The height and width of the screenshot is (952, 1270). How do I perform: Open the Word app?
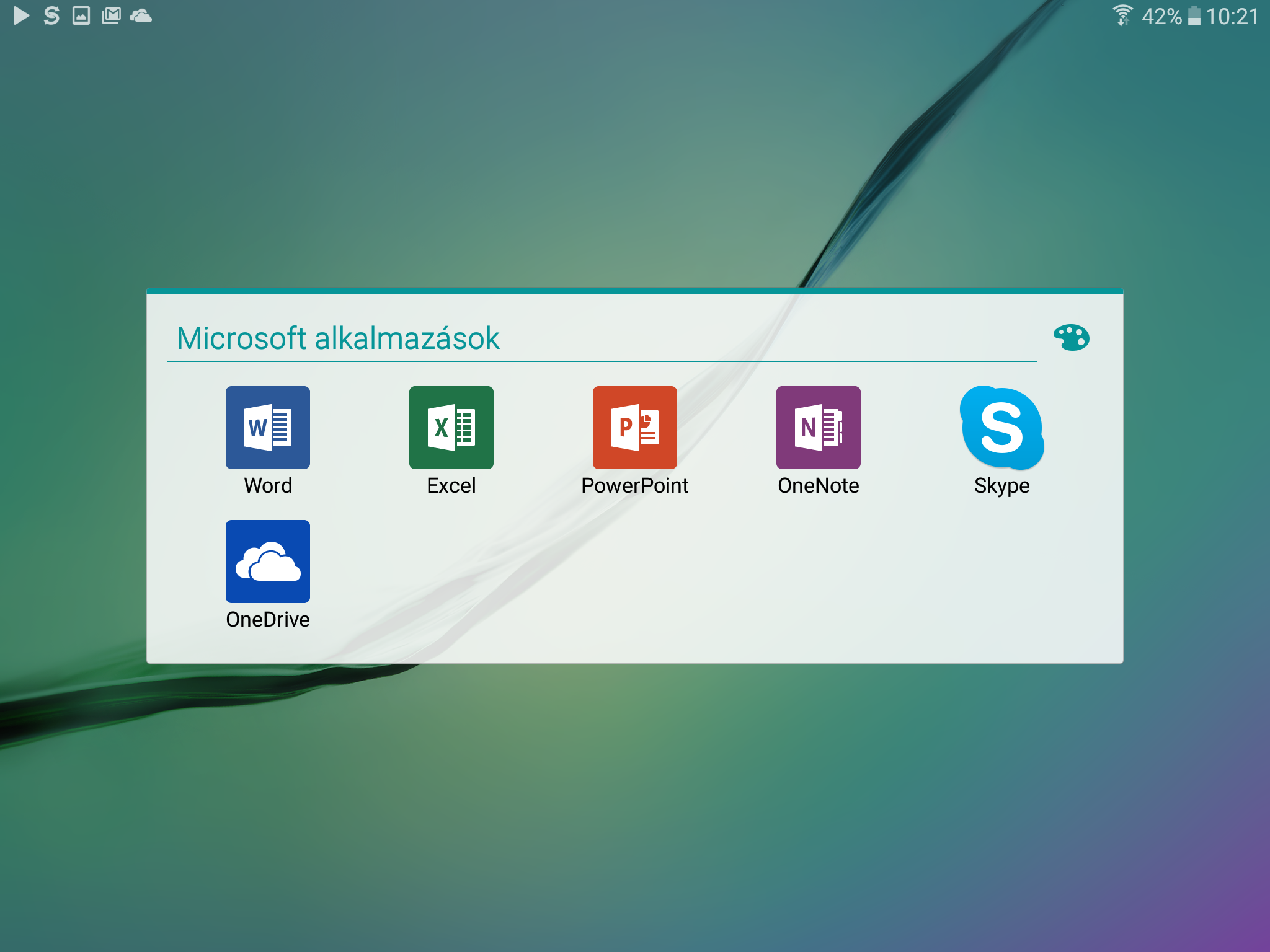(267, 427)
